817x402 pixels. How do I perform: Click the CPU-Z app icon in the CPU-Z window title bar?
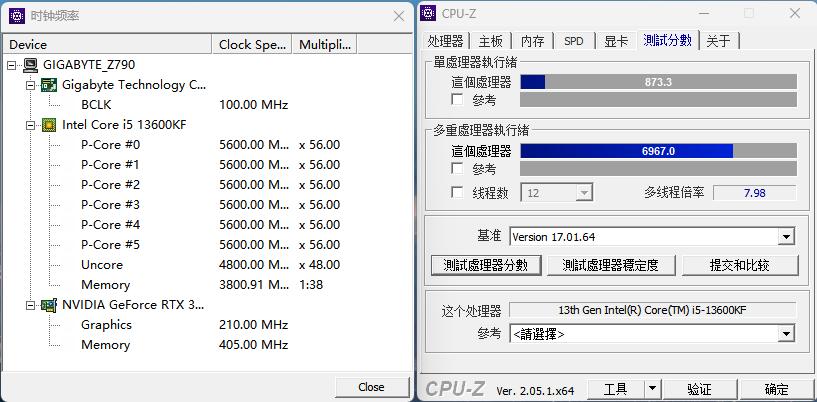pyautogui.click(x=428, y=13)
